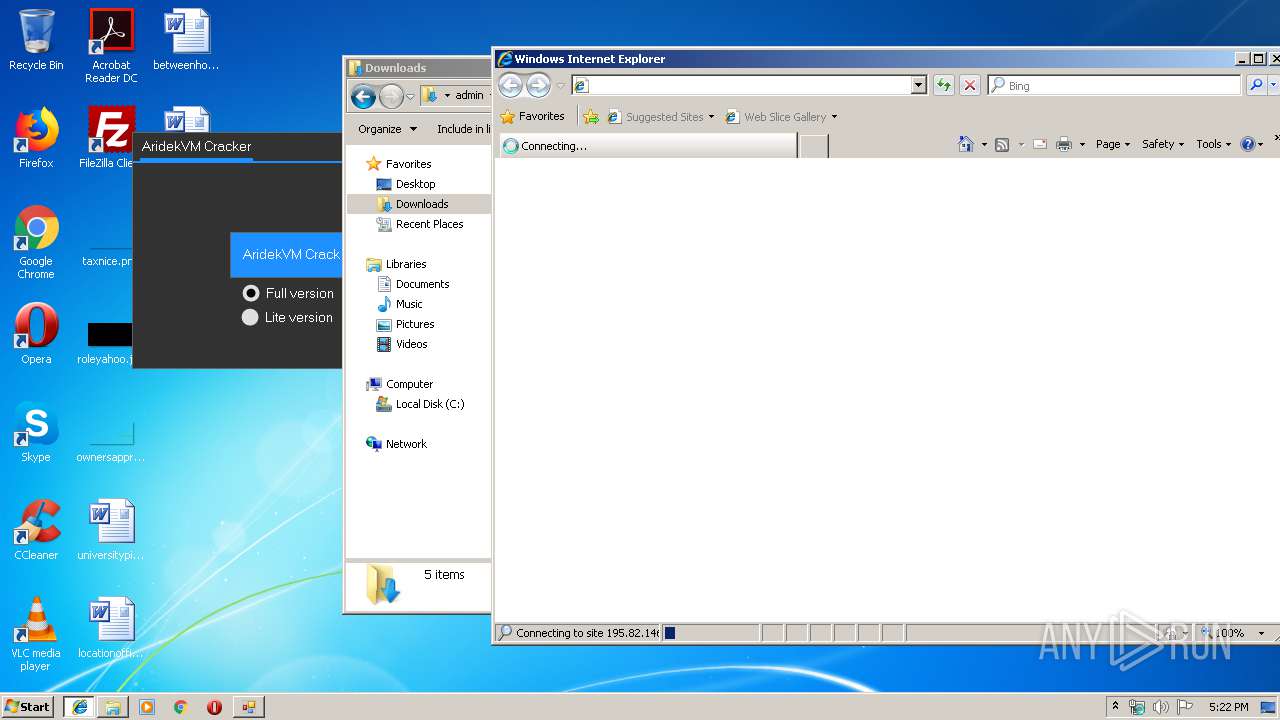
Task: Click the IE address bar field
Action: [749, 86]
